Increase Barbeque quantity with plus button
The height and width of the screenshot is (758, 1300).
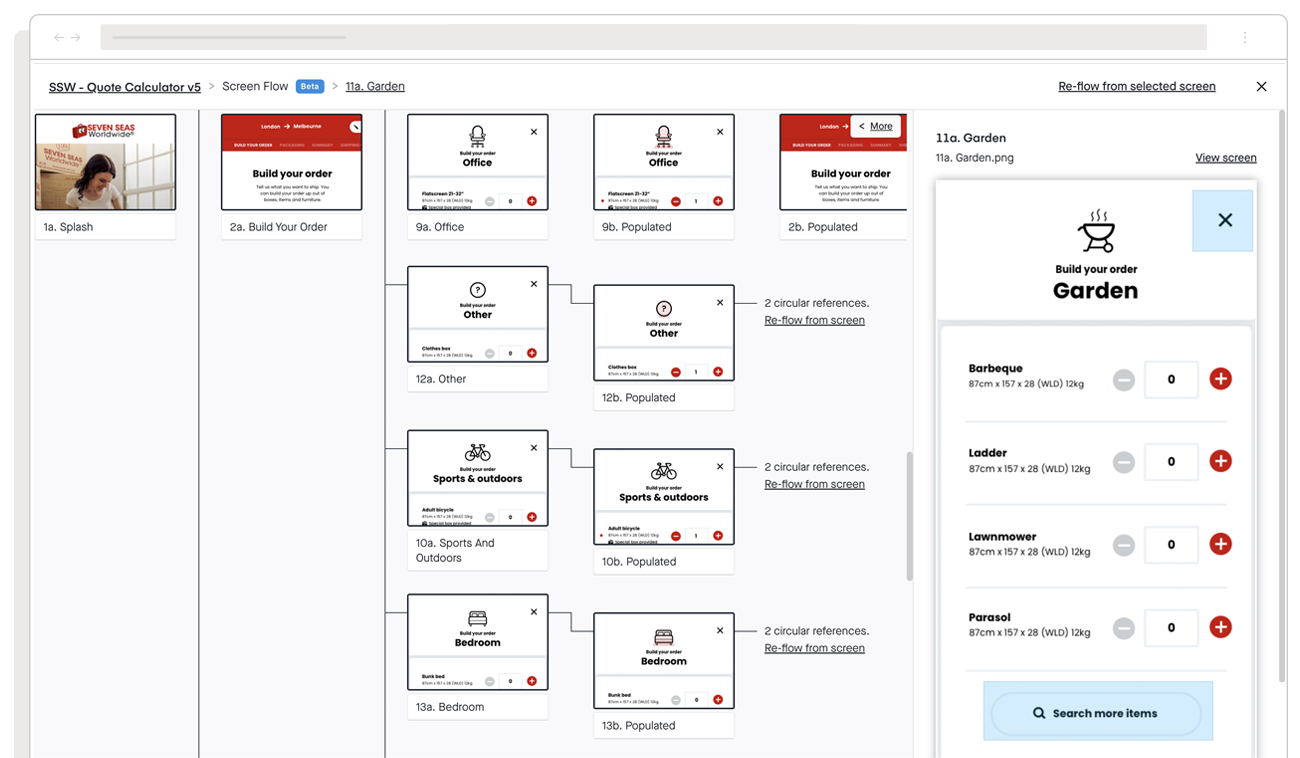pos(1220,379)
